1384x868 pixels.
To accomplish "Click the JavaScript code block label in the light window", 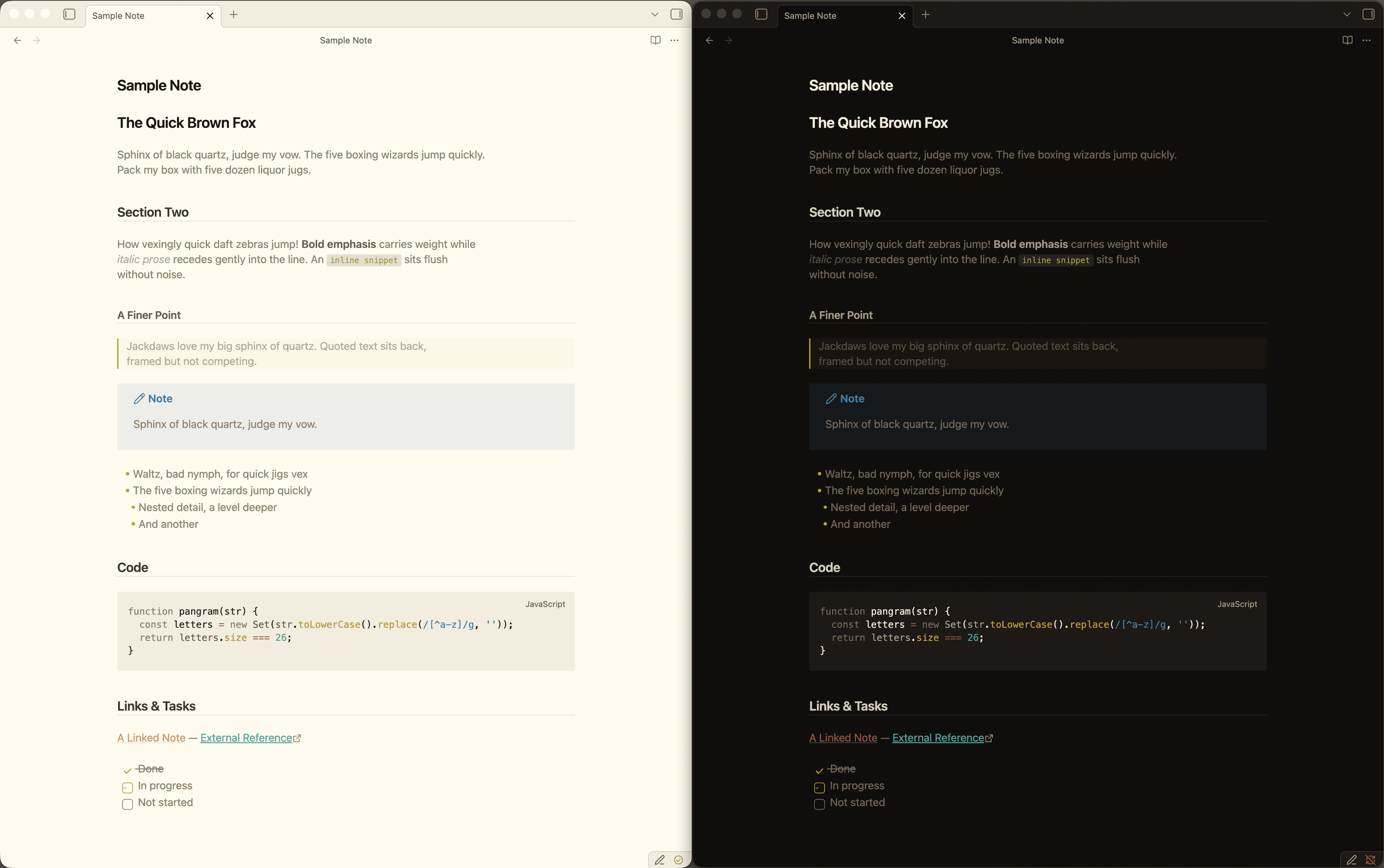I will [x=545, y=604].
